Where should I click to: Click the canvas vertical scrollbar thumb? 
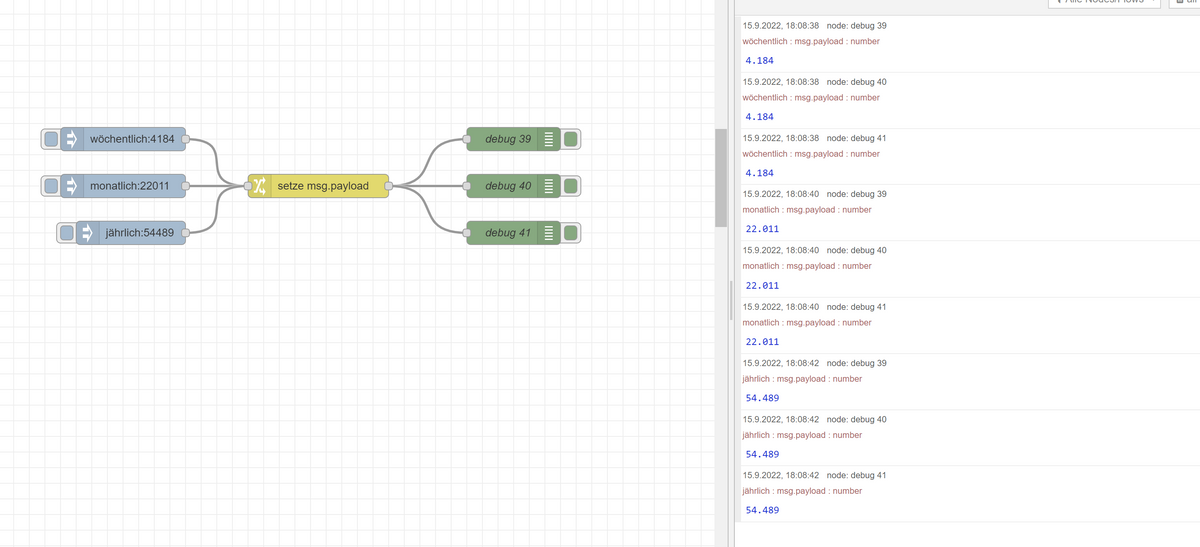click(721, 178)
